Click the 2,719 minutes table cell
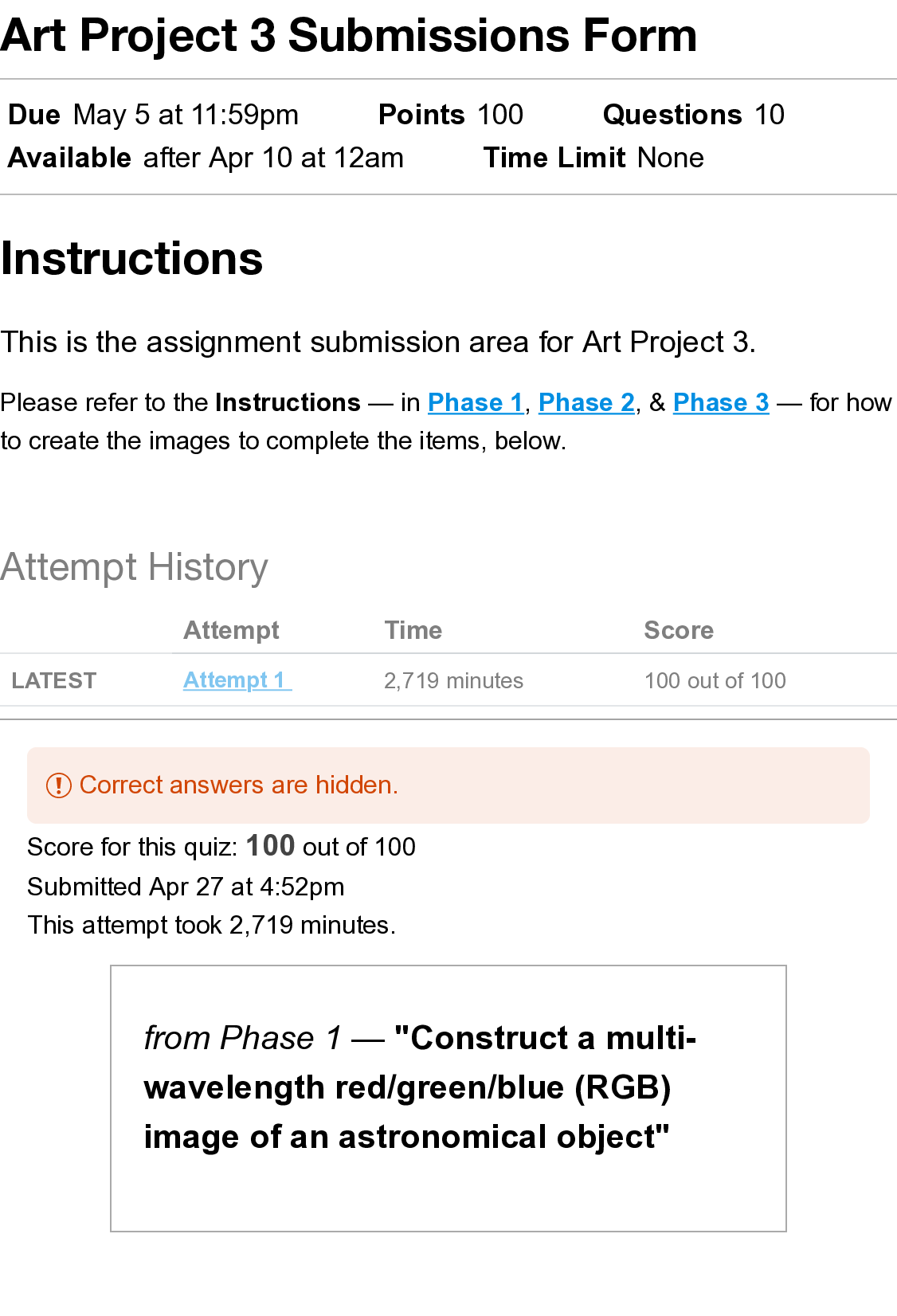The height and width of the screenshot is (1316, 897). click(x=453, y=681)
